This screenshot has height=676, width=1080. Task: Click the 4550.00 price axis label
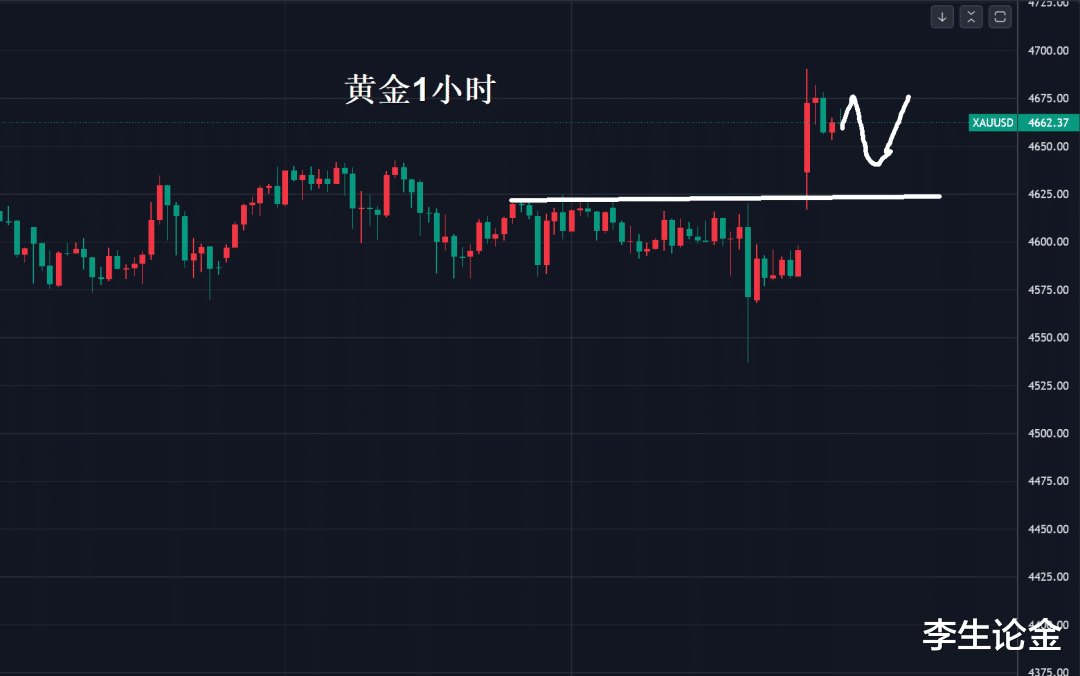pos(1049,338)
